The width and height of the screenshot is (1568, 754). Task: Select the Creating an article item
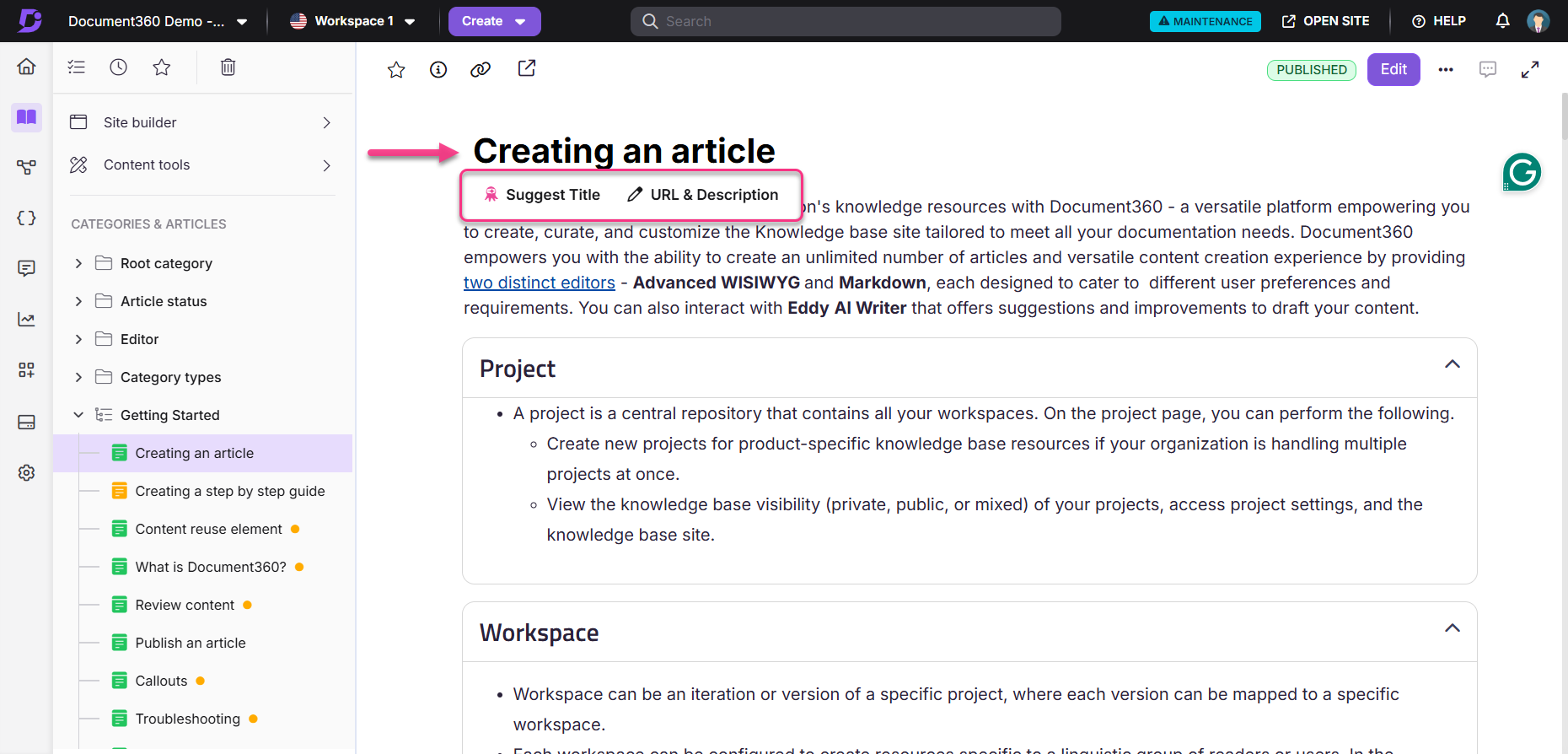click(x=203, y=453)
